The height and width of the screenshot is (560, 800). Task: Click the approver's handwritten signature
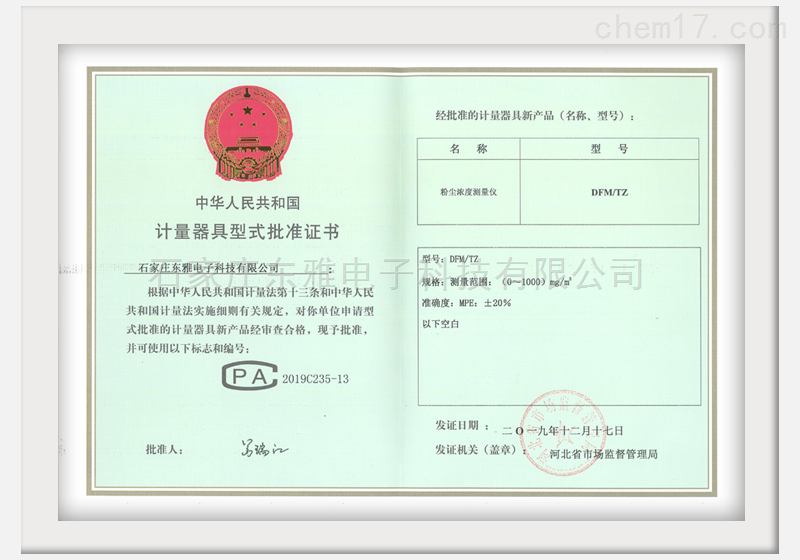click(x=264, y=450)
